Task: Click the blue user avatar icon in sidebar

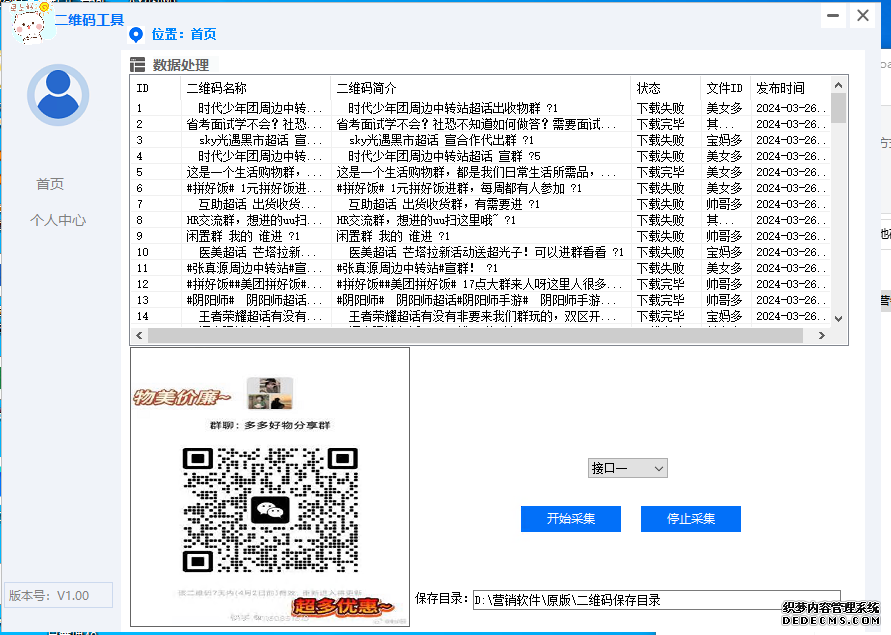Action: [x=57, y=95]
